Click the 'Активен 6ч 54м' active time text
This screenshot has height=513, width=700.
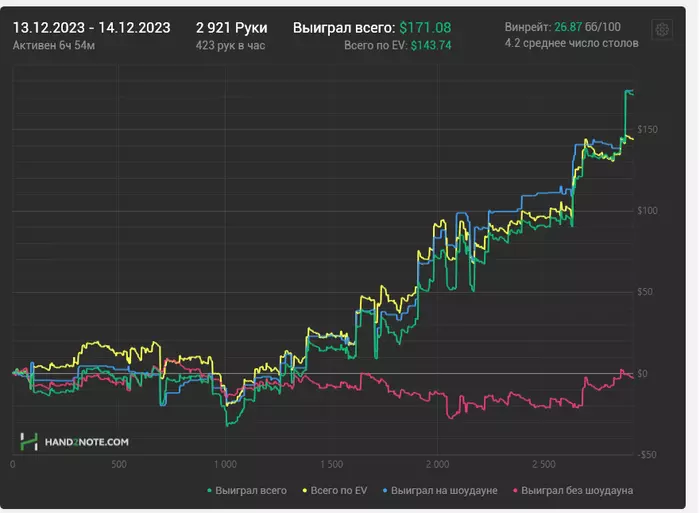tap(54, 45)
